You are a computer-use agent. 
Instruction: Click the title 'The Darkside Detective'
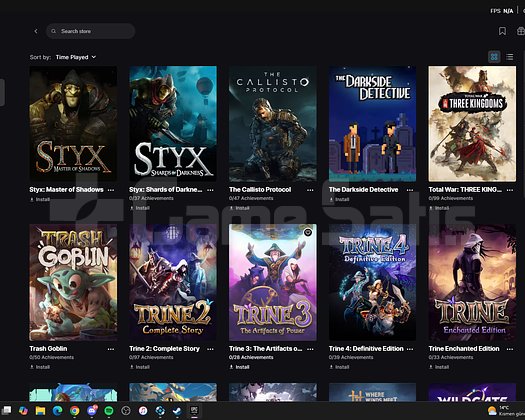[363, 190]
